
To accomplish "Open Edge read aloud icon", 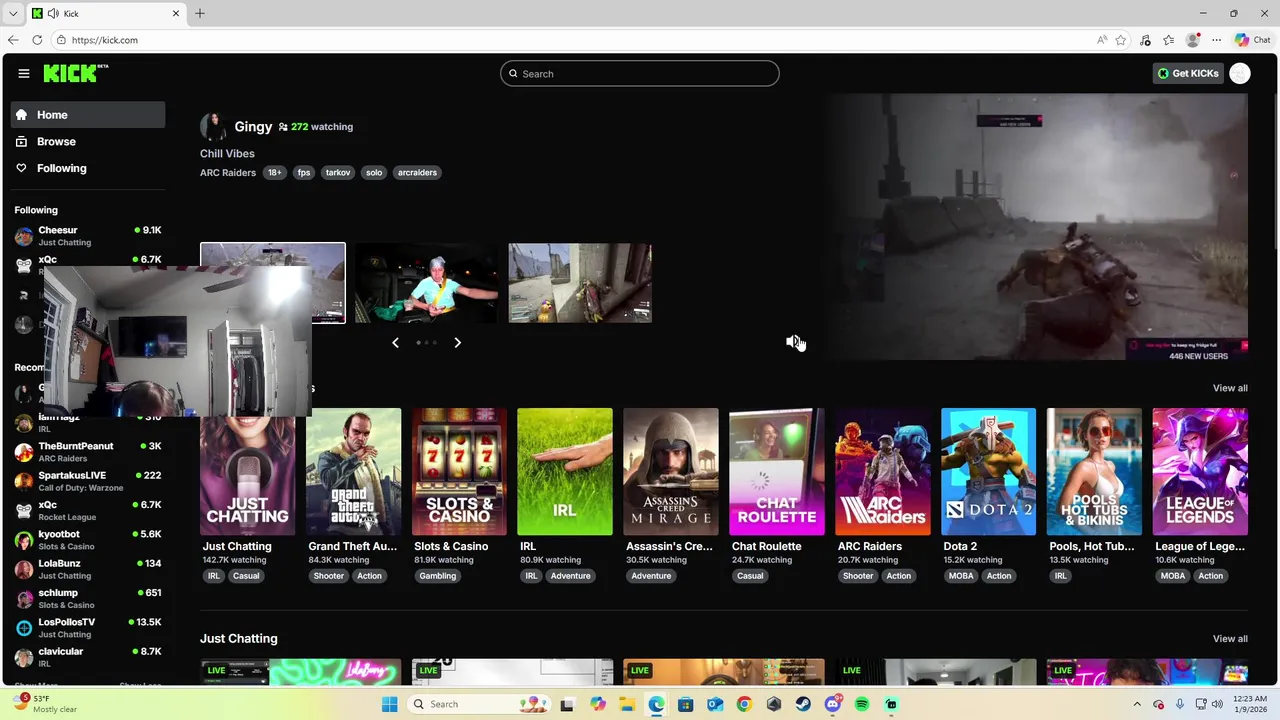I will (1101, 40).
